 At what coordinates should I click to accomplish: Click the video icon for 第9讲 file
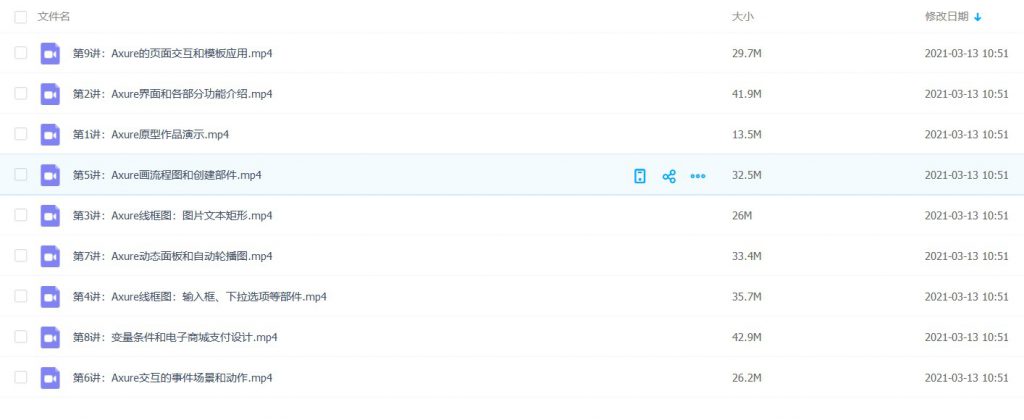50,53
